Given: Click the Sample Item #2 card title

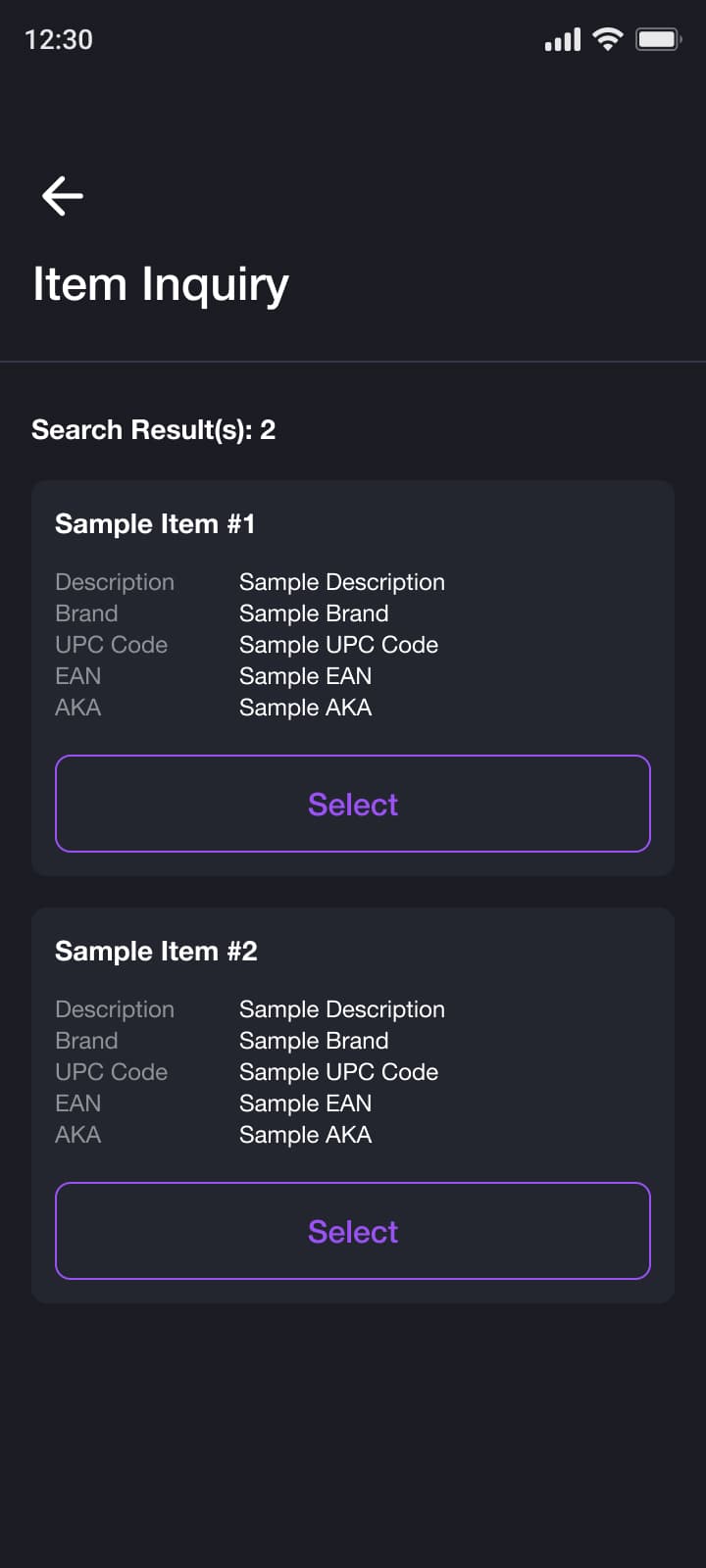Looking at the screenshot, I should (155, 951).
